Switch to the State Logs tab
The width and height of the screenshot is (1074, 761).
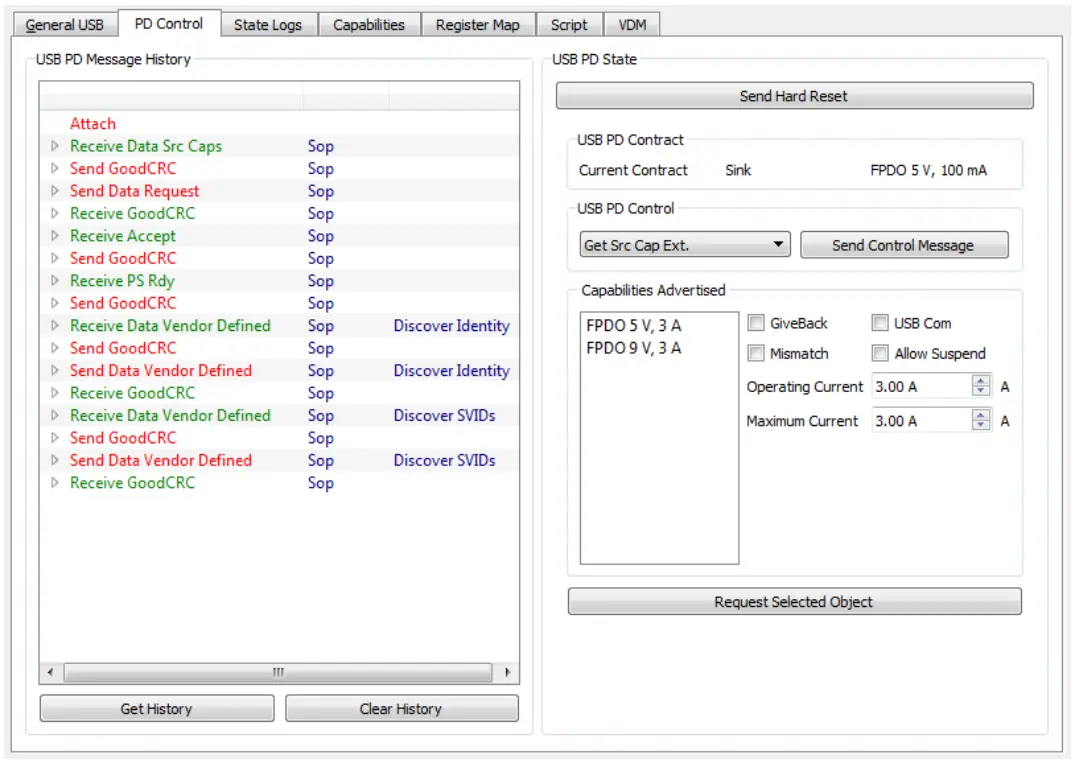(x=268, y=24)
